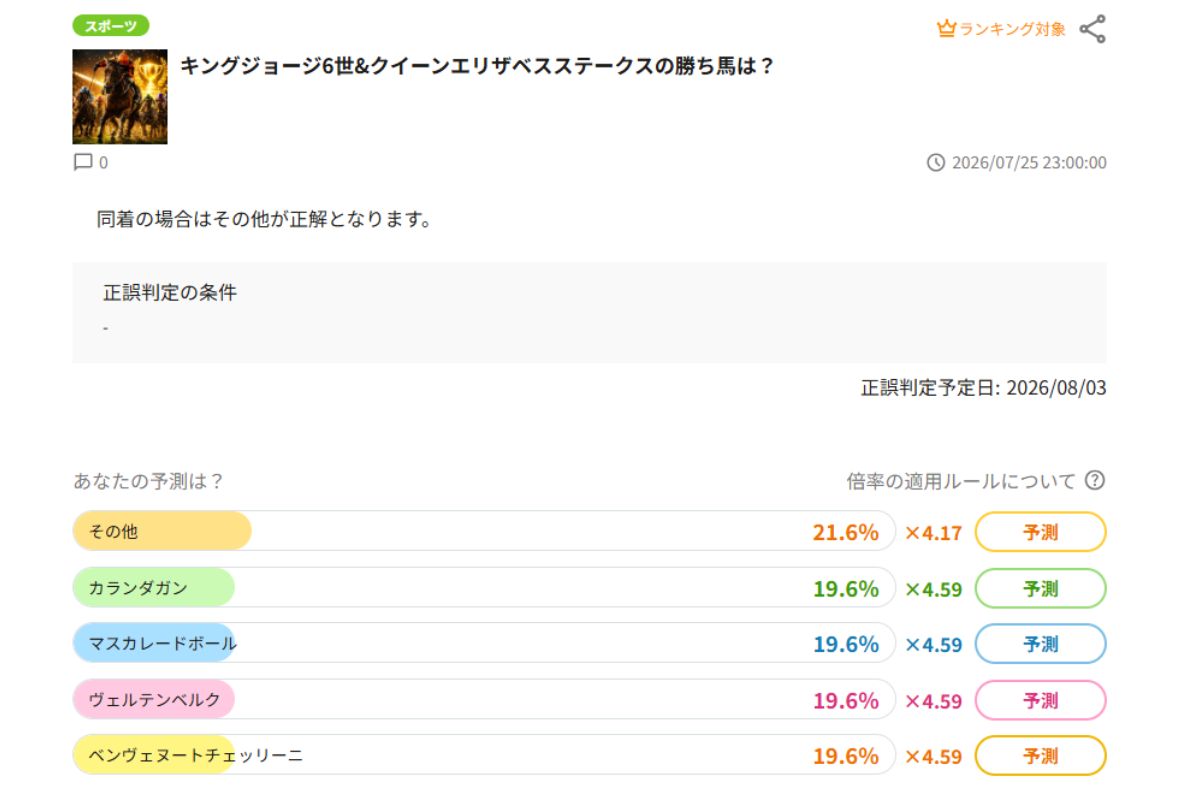The height and width of the screenshot is (800, 1200).
Task: Select the pink ヴェルテンベルク option bar
Action: click(x=484, y=699)
